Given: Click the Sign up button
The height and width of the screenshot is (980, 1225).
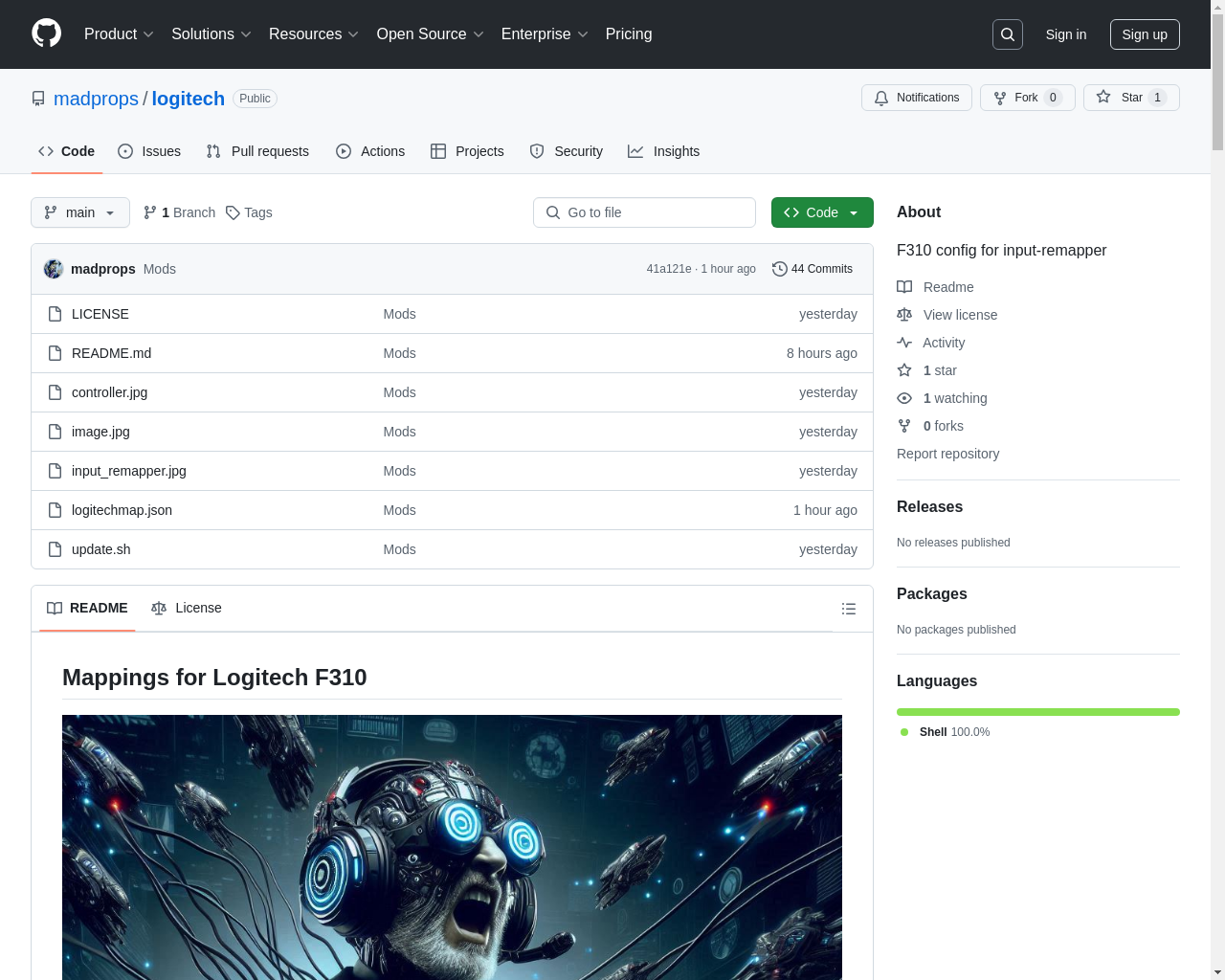Looking at the screenshot, I should coord(1145,34).
